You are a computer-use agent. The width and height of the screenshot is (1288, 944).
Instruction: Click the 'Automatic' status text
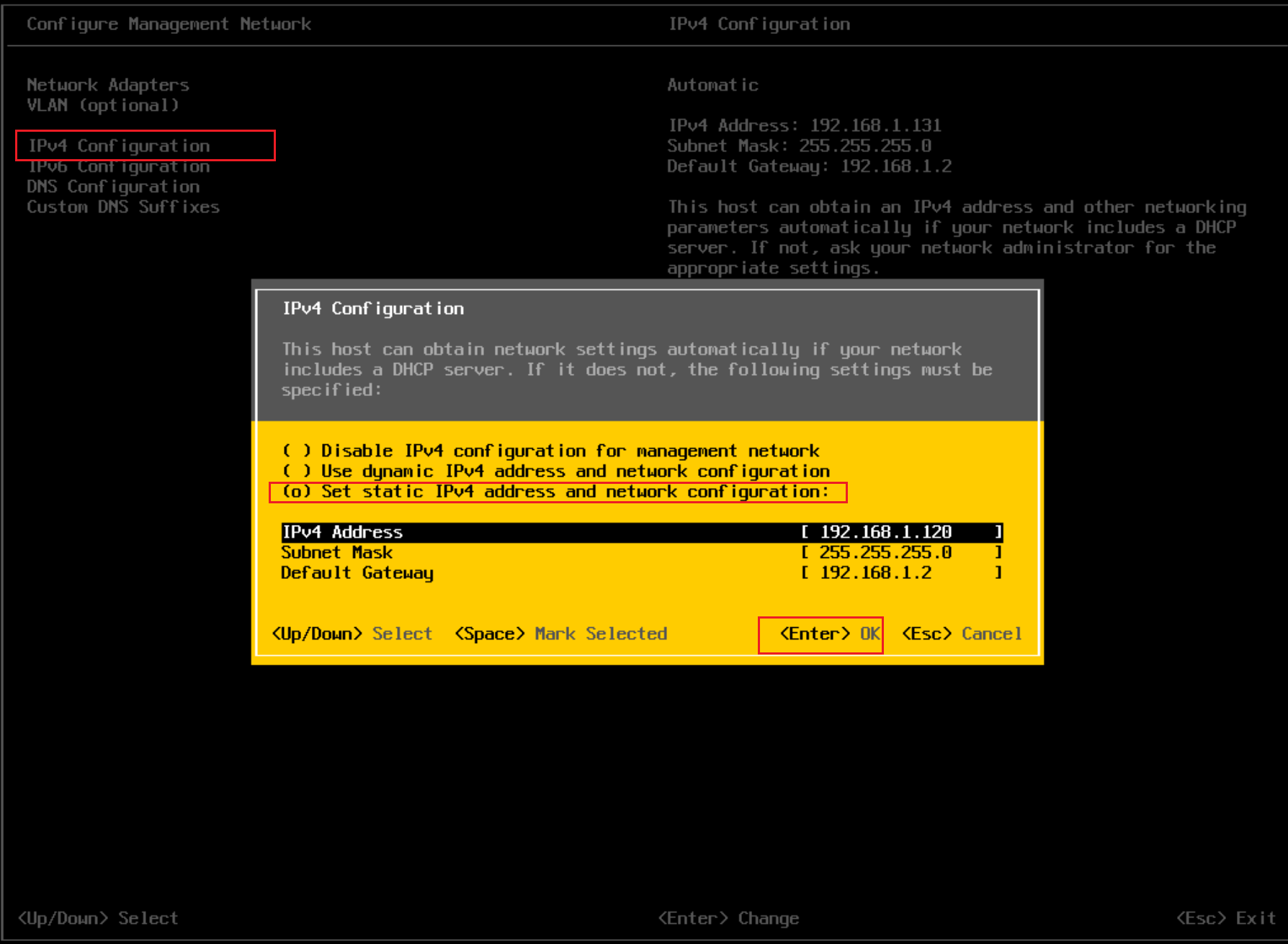click(713, 85)
